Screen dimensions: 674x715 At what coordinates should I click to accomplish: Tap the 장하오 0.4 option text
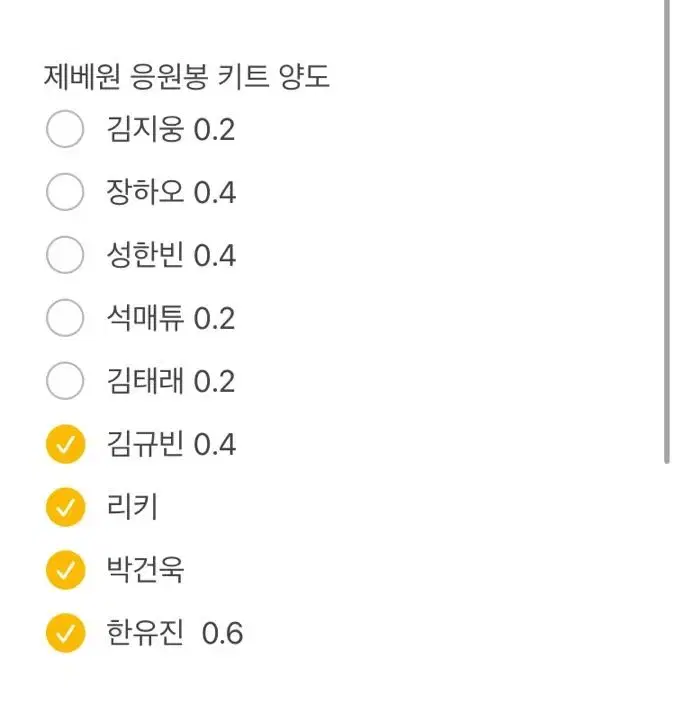pyautogui.click(x=170, y=193)
